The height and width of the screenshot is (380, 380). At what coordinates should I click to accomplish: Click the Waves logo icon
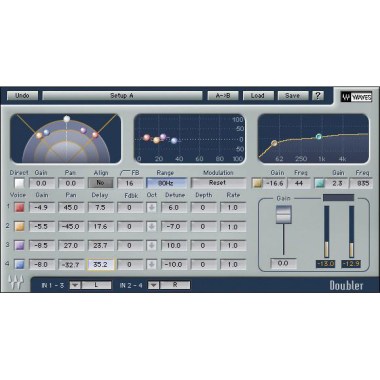click(356, 97)
